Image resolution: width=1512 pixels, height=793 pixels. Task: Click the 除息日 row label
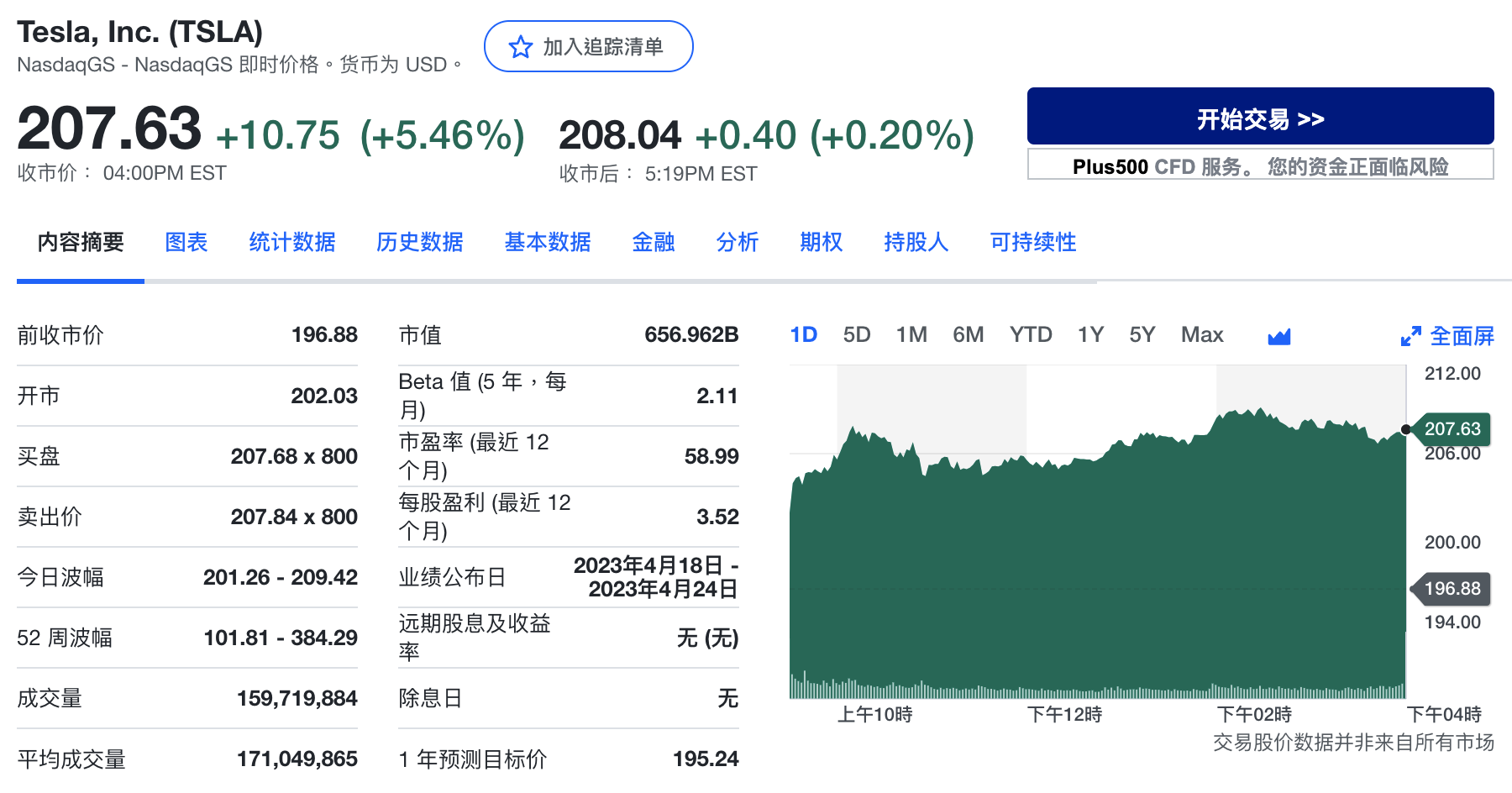coord(430,698)
